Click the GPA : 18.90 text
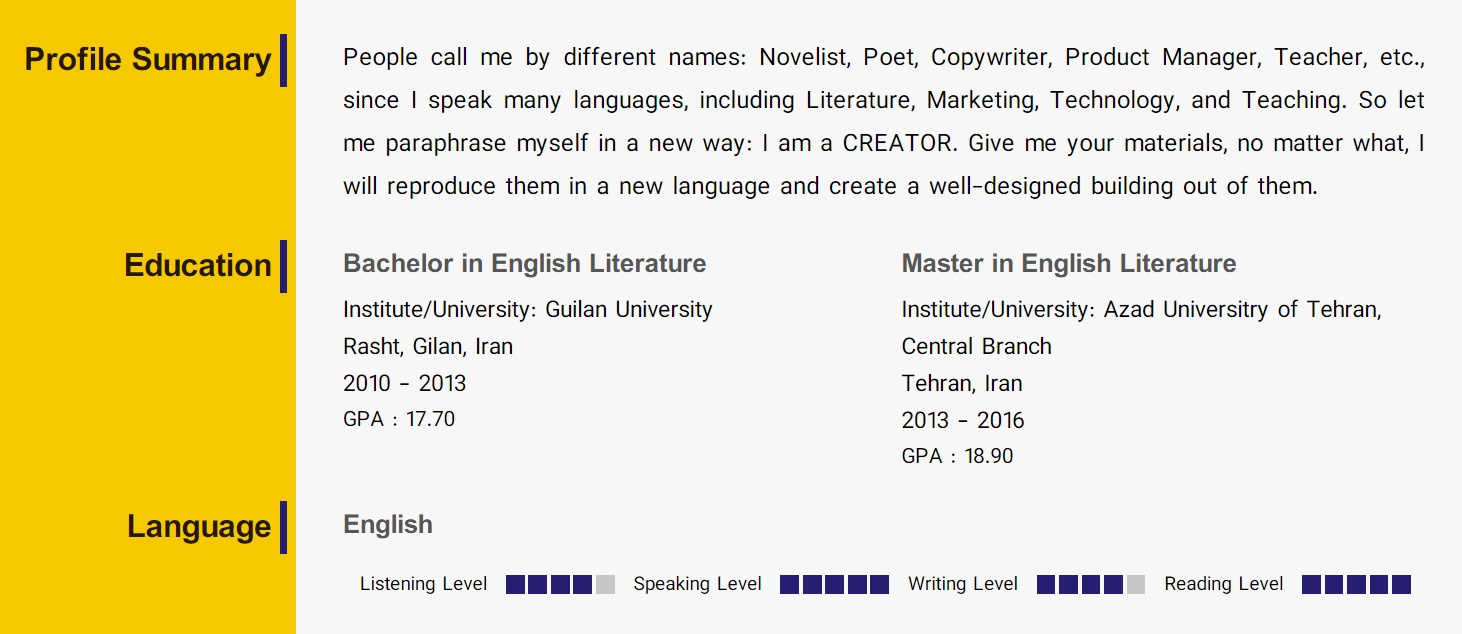Image resolution: width=1462 pixels, height=634 pixels. click(x=957, y=457)
